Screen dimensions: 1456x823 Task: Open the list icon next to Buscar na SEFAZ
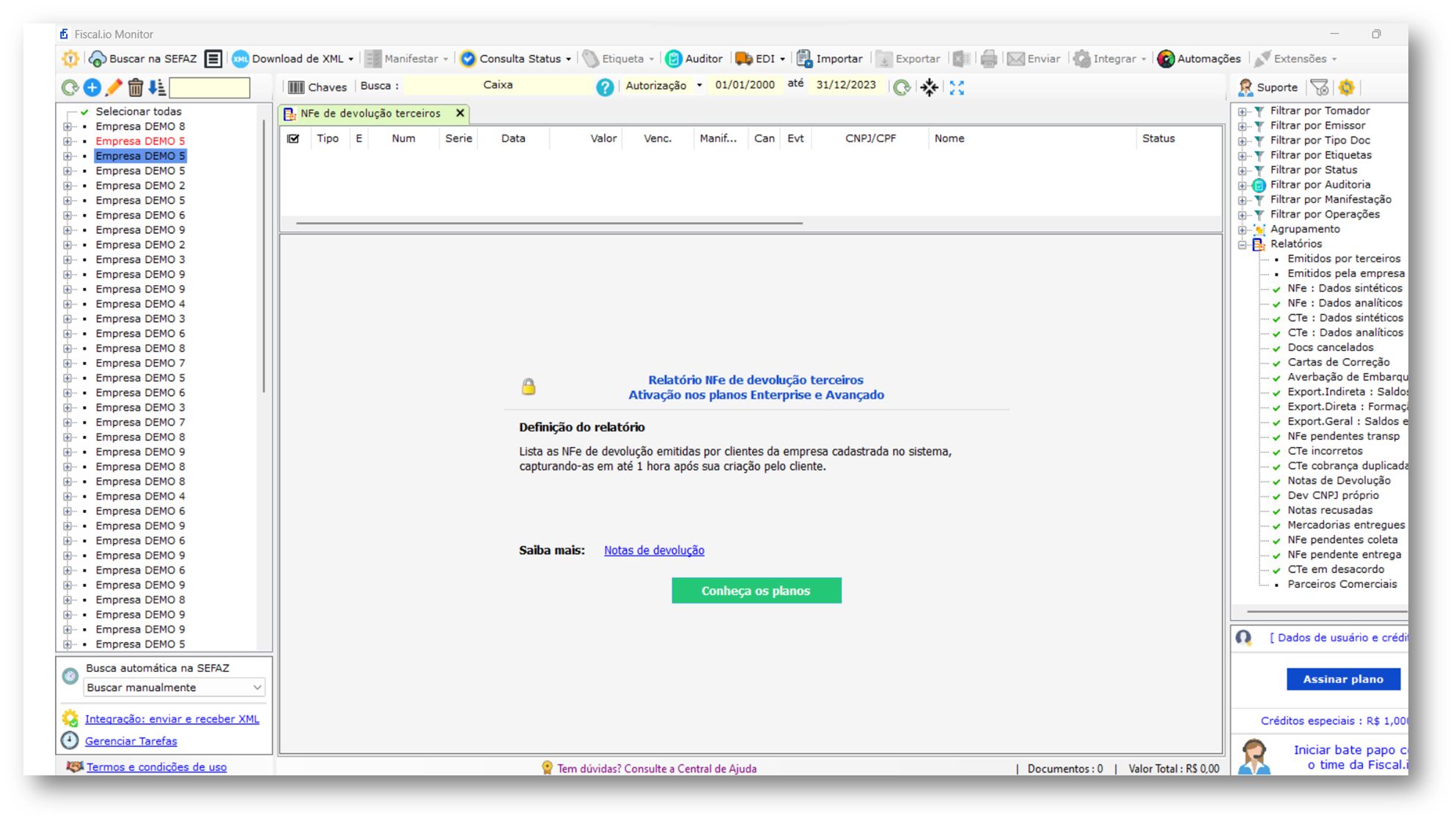coord(213,59)
